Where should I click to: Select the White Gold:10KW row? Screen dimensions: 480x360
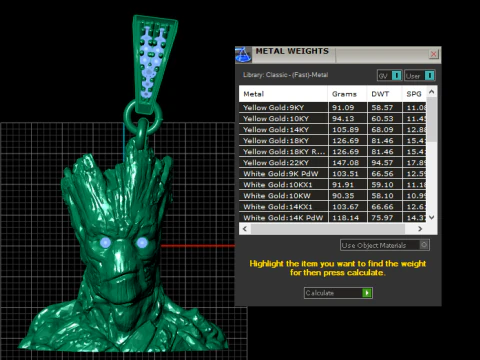tap(333, 195)
